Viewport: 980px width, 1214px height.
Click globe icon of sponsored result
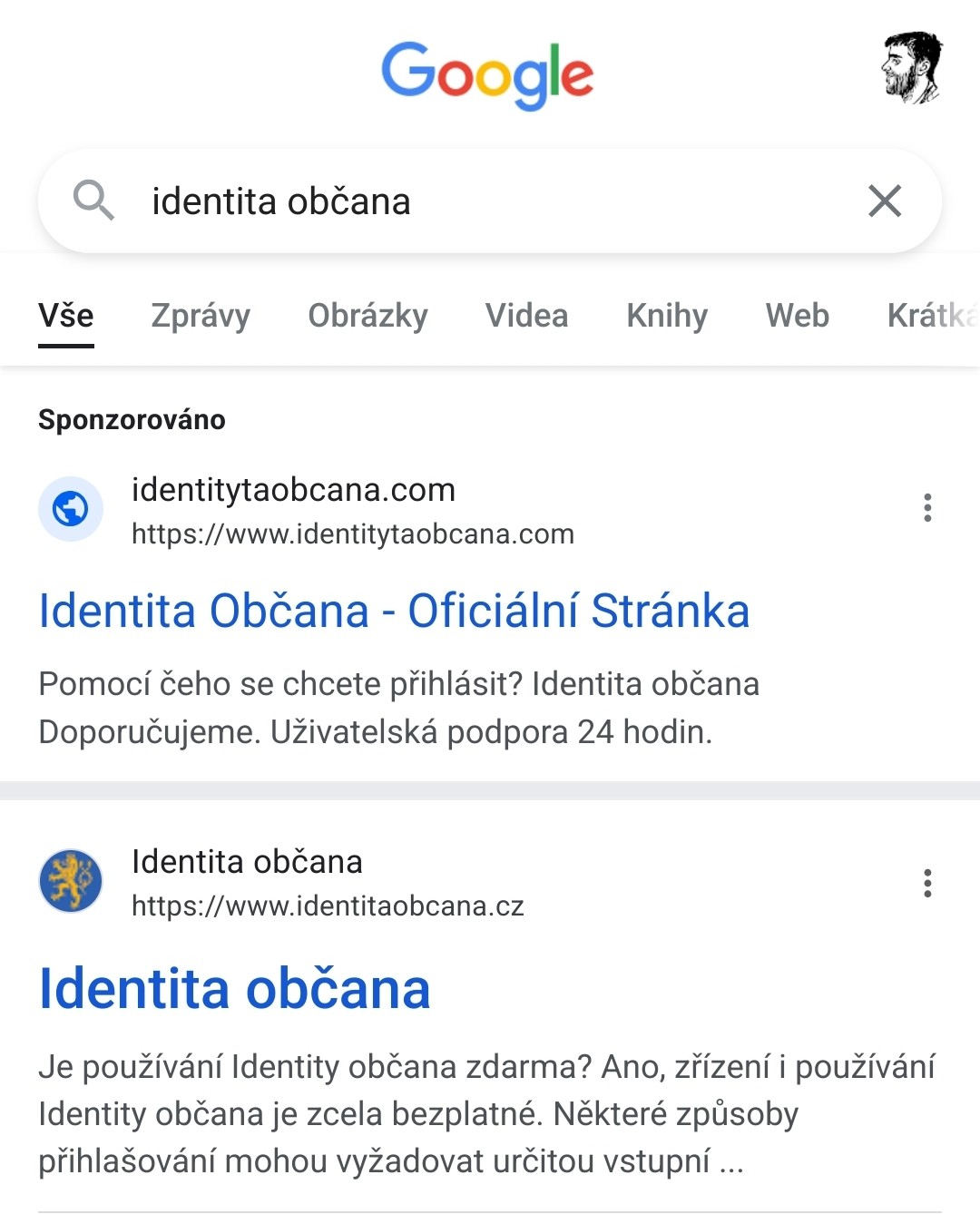(x=71, y=509)
